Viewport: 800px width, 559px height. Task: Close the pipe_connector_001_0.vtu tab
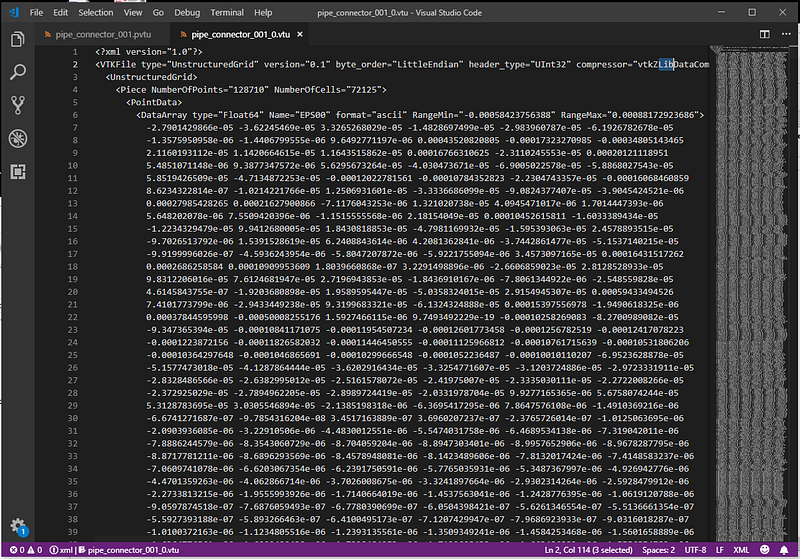click(300, 34)
